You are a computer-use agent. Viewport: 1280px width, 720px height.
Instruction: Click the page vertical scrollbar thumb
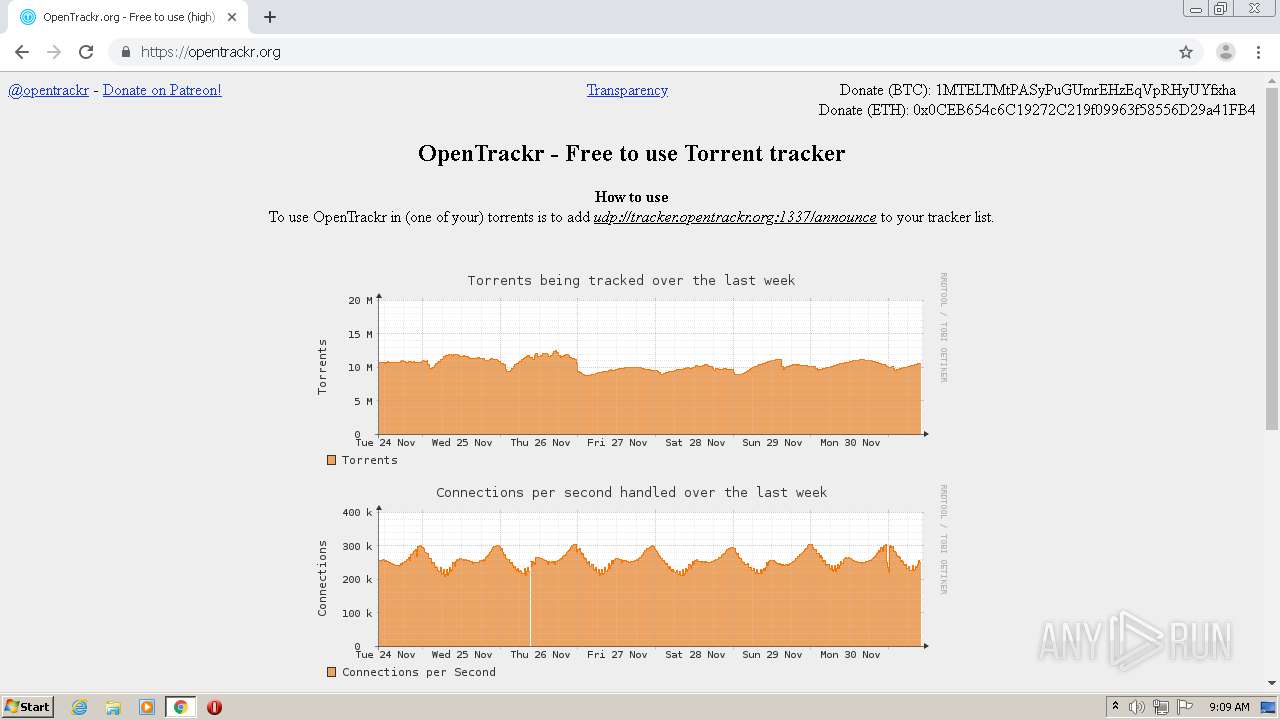click(1272, 260)
